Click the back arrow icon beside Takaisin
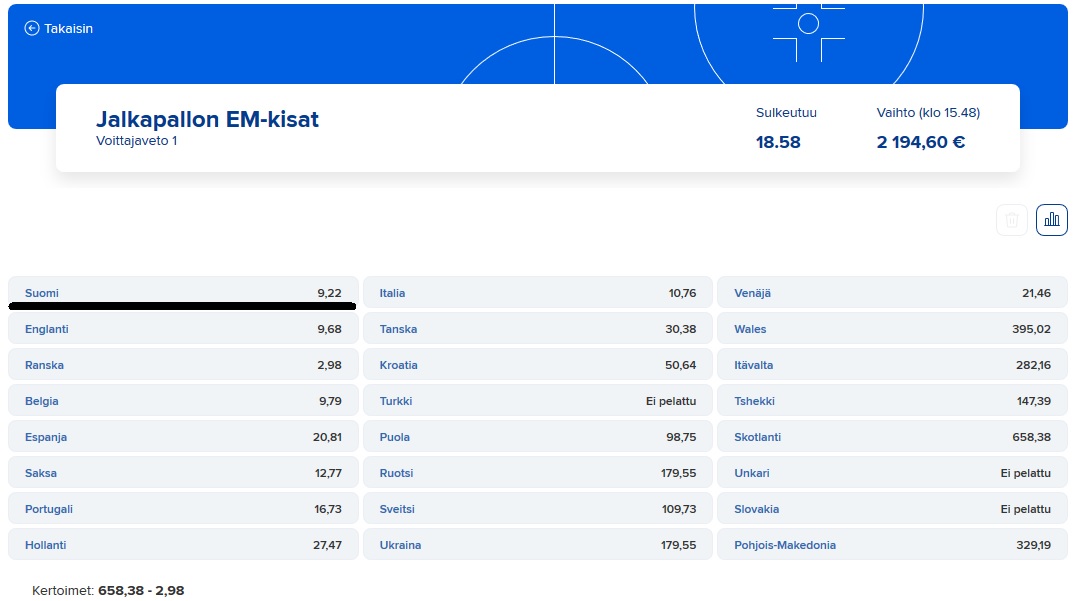Image resolution: width=1079 pixels, height=601 pixels. click(32, 29)
